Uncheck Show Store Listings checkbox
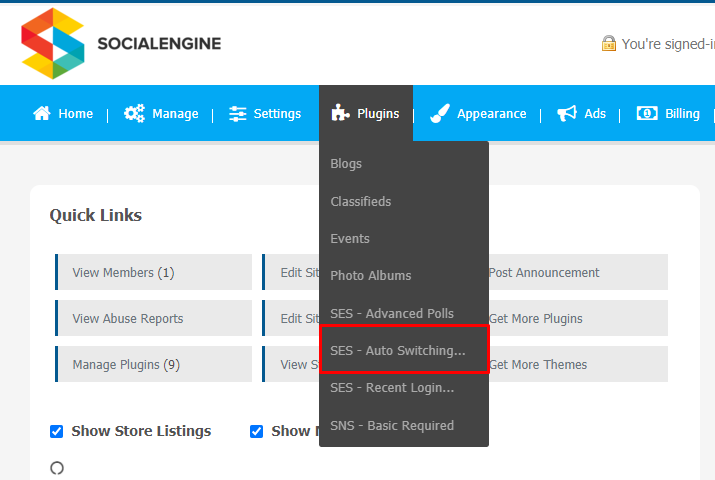This screenshot has width=715, height=480. [57, 431]
